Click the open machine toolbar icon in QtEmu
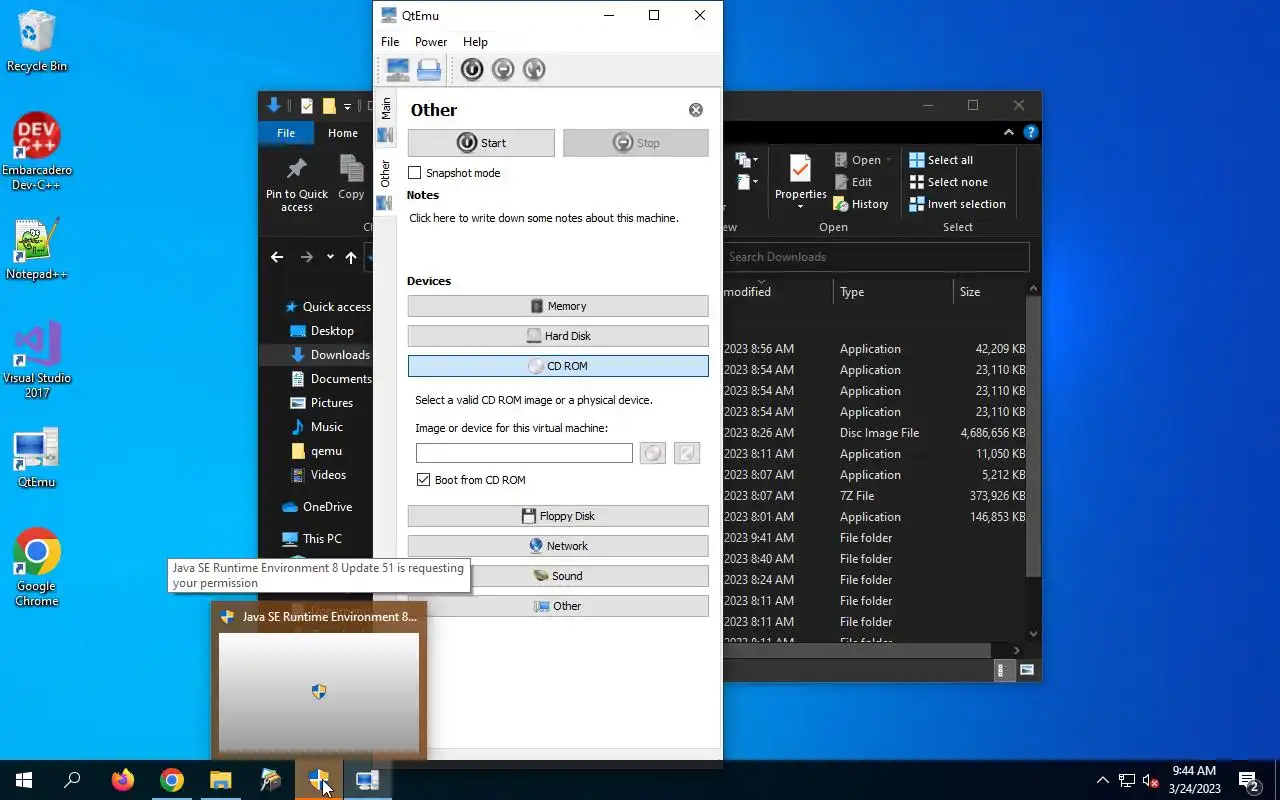1280x800 pixels. point(429,69)
